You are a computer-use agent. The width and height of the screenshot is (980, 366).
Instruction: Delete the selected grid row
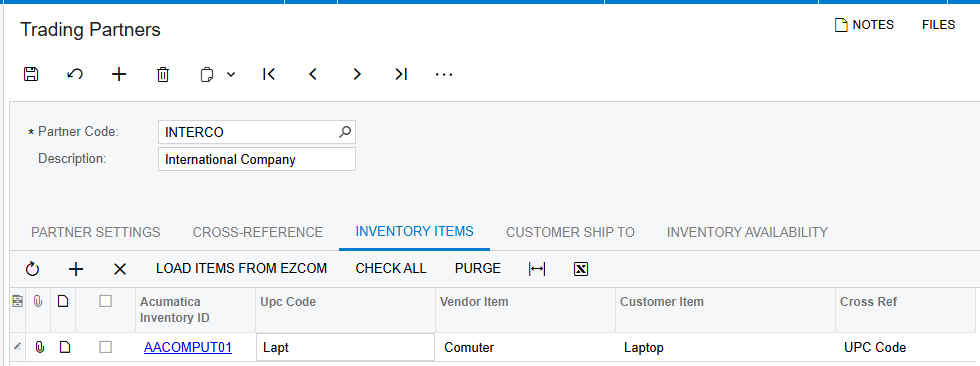[x=120, y=269]
